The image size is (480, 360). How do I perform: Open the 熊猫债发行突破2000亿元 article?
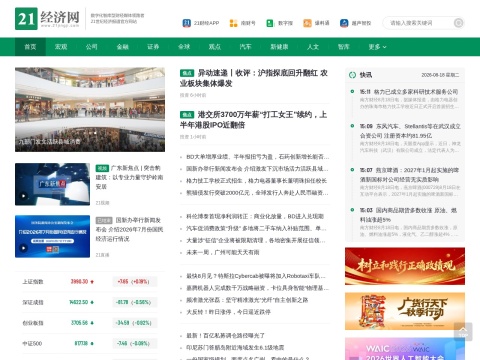click(257, 193)
